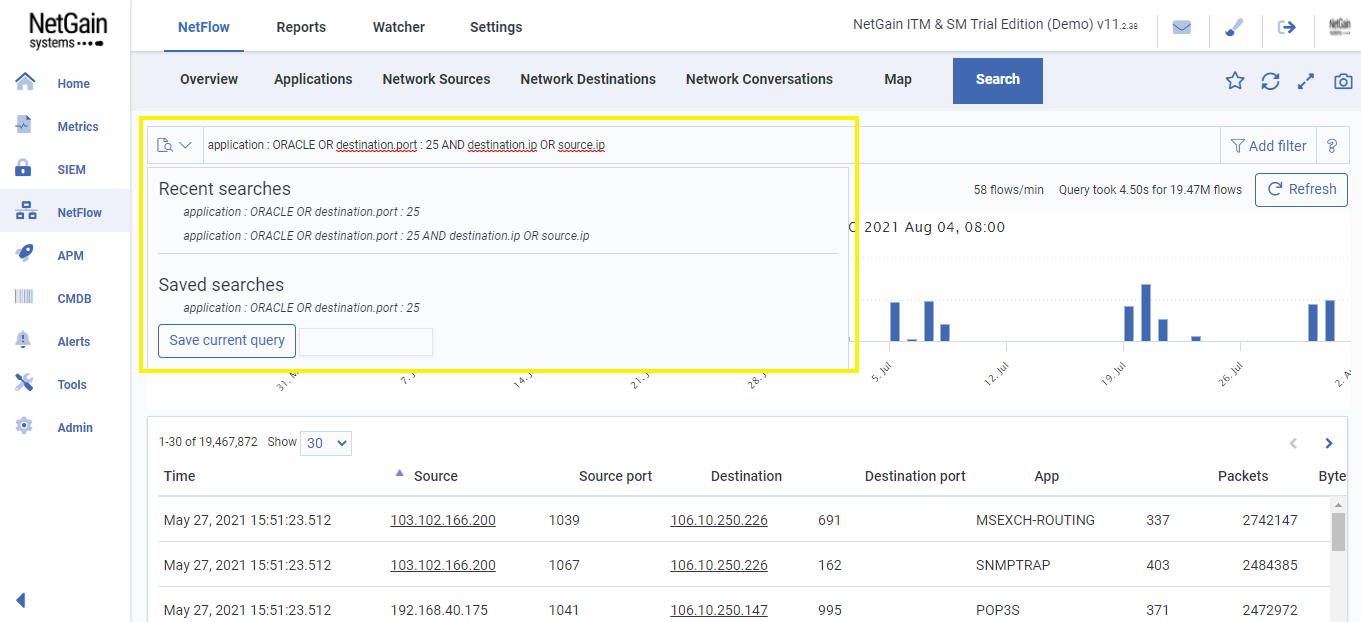Viewport: 1361px width, 622px height.
Task: Switch to the Watcher top tab
Action: pyautogui.click(x=399, y=27)
